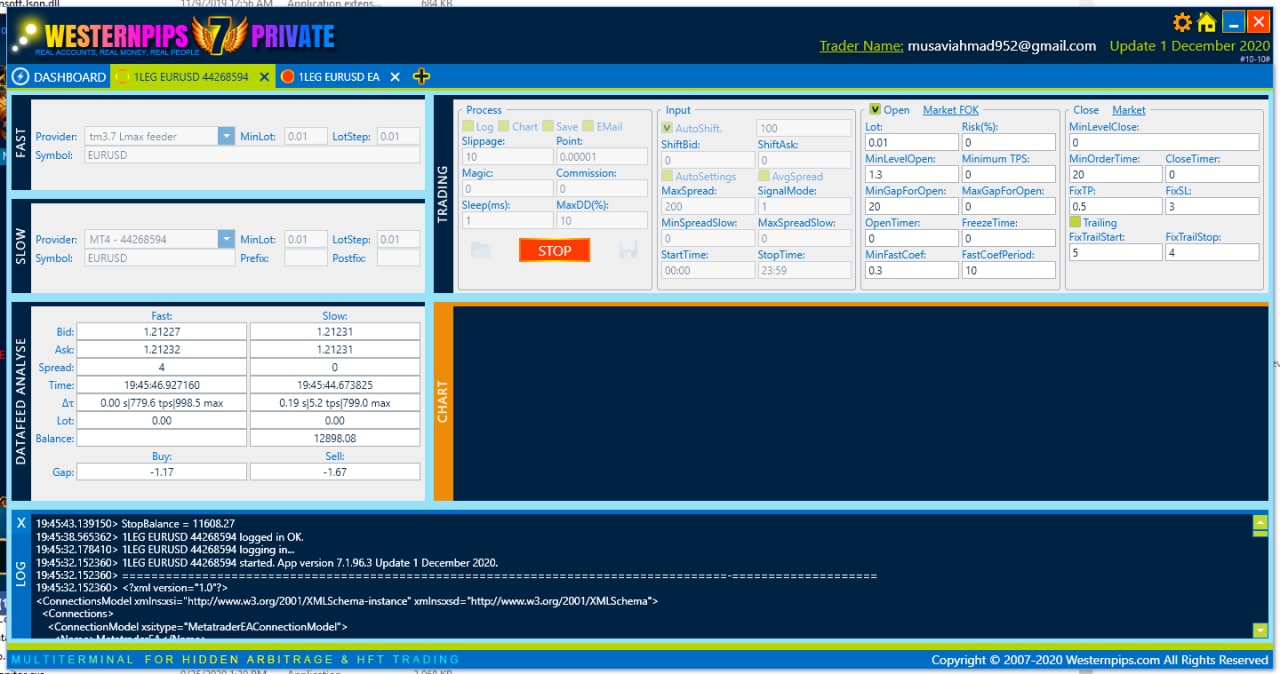Screen dimensions: 1280x674
Task: Click the Market FOK link
Action: tap(950, 110)
